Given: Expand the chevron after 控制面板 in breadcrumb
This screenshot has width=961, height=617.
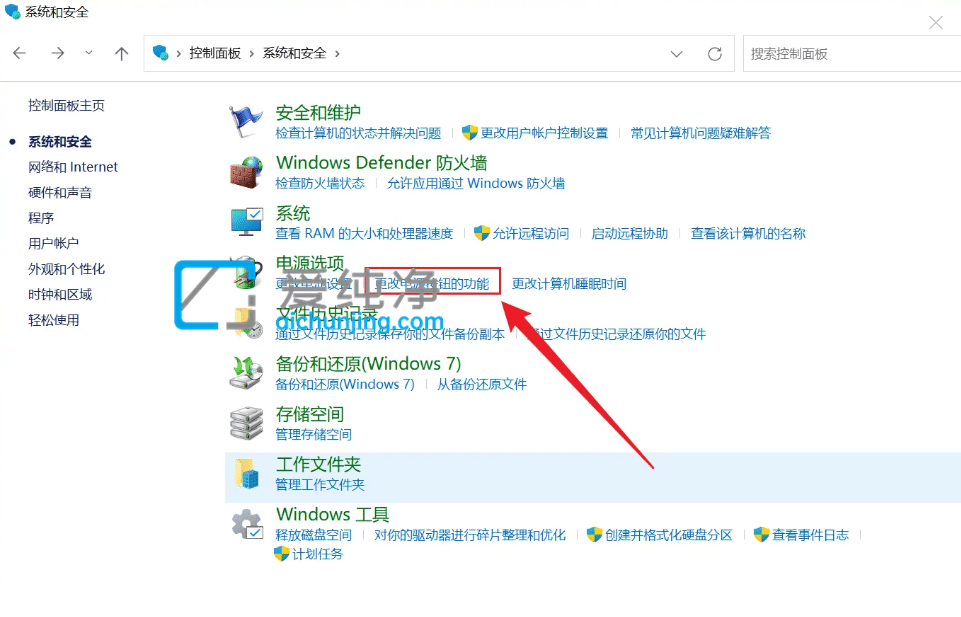Looking at the screenshot, I should click(x=251, y=54).
